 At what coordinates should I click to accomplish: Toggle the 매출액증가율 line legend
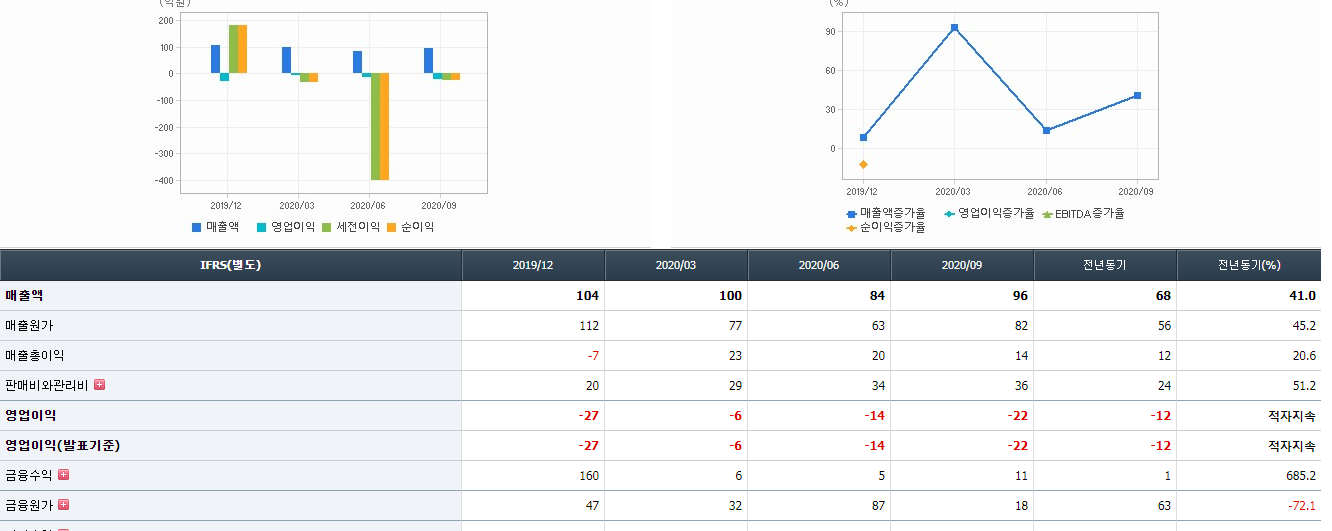[x=886, y=213]
